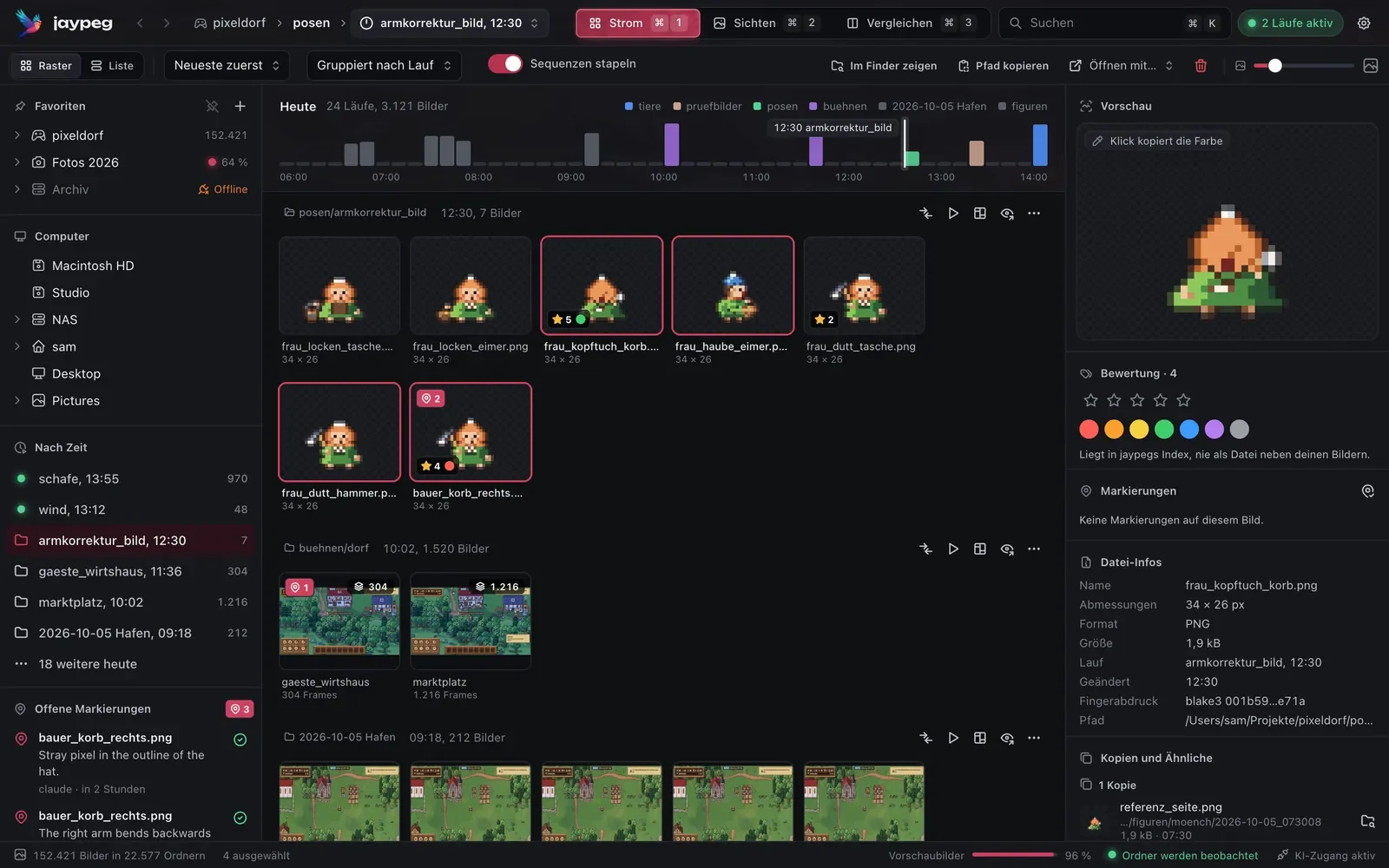Click the eyedropper 'Klick kopiert die Farbe' chip
The width and height of the screenshot is (1389, 868).
click(x=1157, y=141)
